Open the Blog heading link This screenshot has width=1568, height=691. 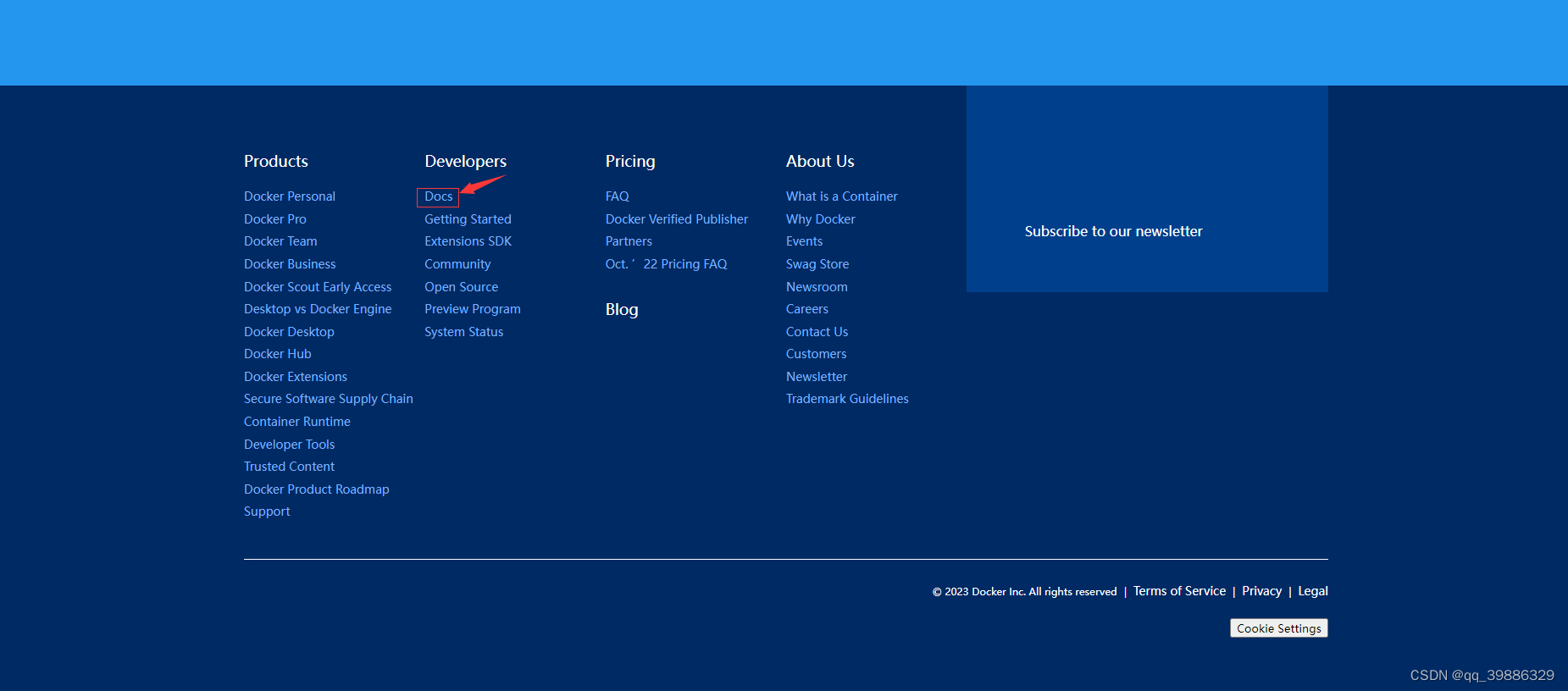pyautogui.click(x=622, y=309)
